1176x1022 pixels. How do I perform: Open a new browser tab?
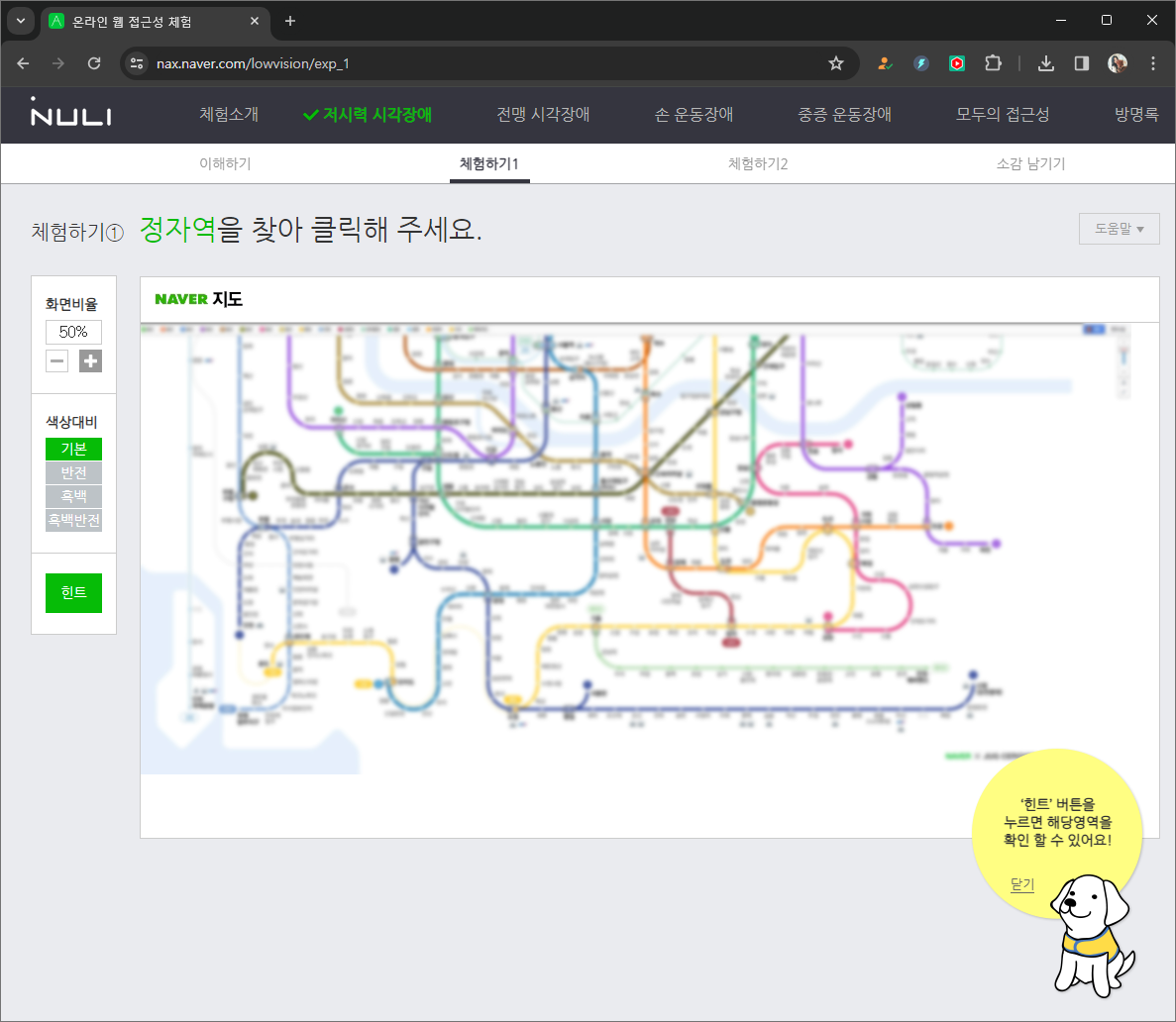point(290,21)
